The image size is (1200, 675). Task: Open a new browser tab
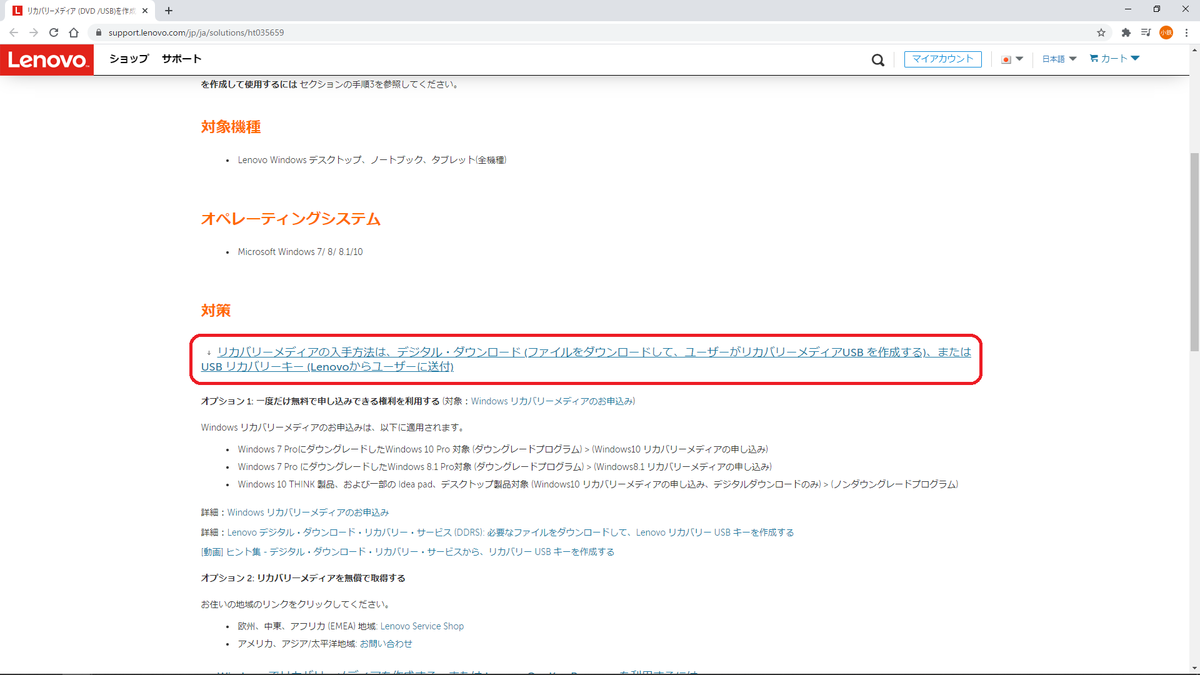click(x=168, y=10)
